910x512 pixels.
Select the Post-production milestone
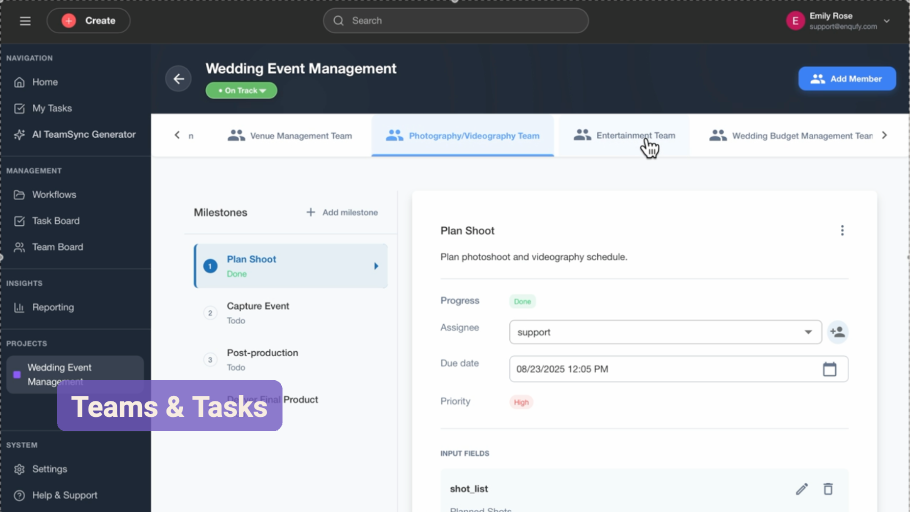291,359
